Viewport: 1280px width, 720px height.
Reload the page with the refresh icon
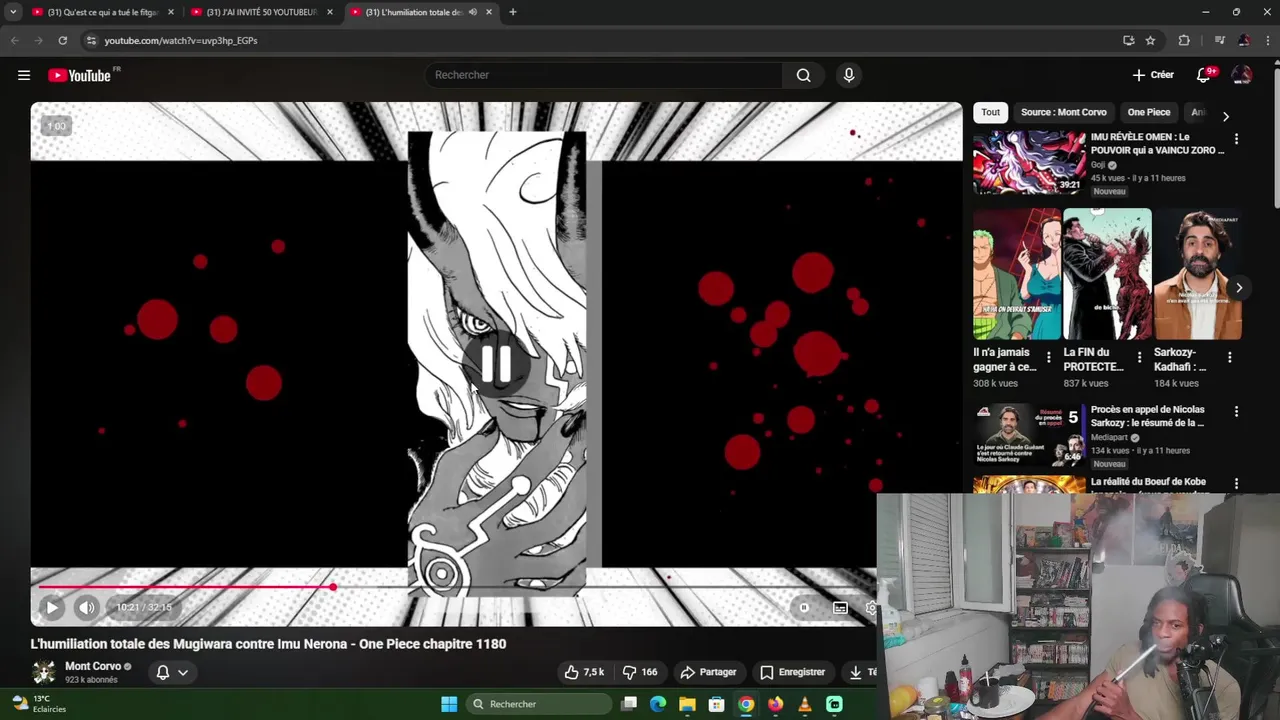(62, 40)
